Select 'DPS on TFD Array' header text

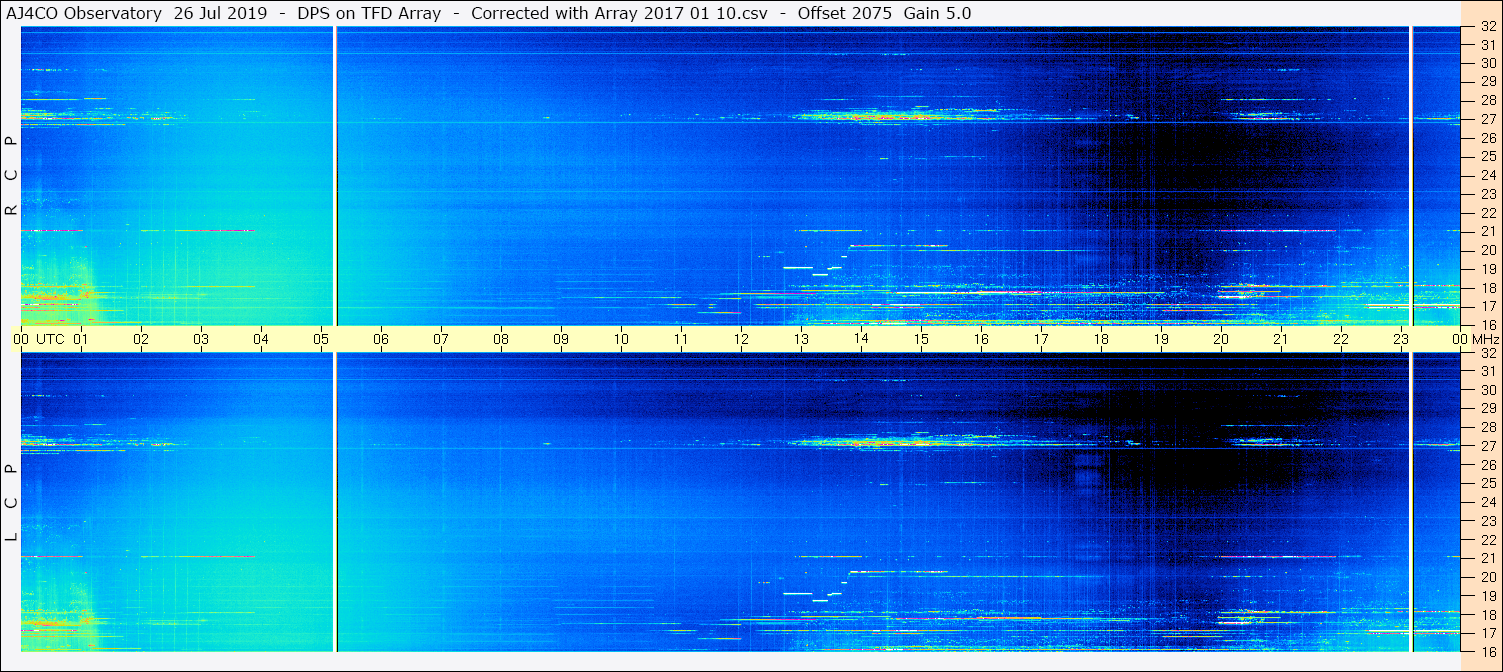coord(368,13)
